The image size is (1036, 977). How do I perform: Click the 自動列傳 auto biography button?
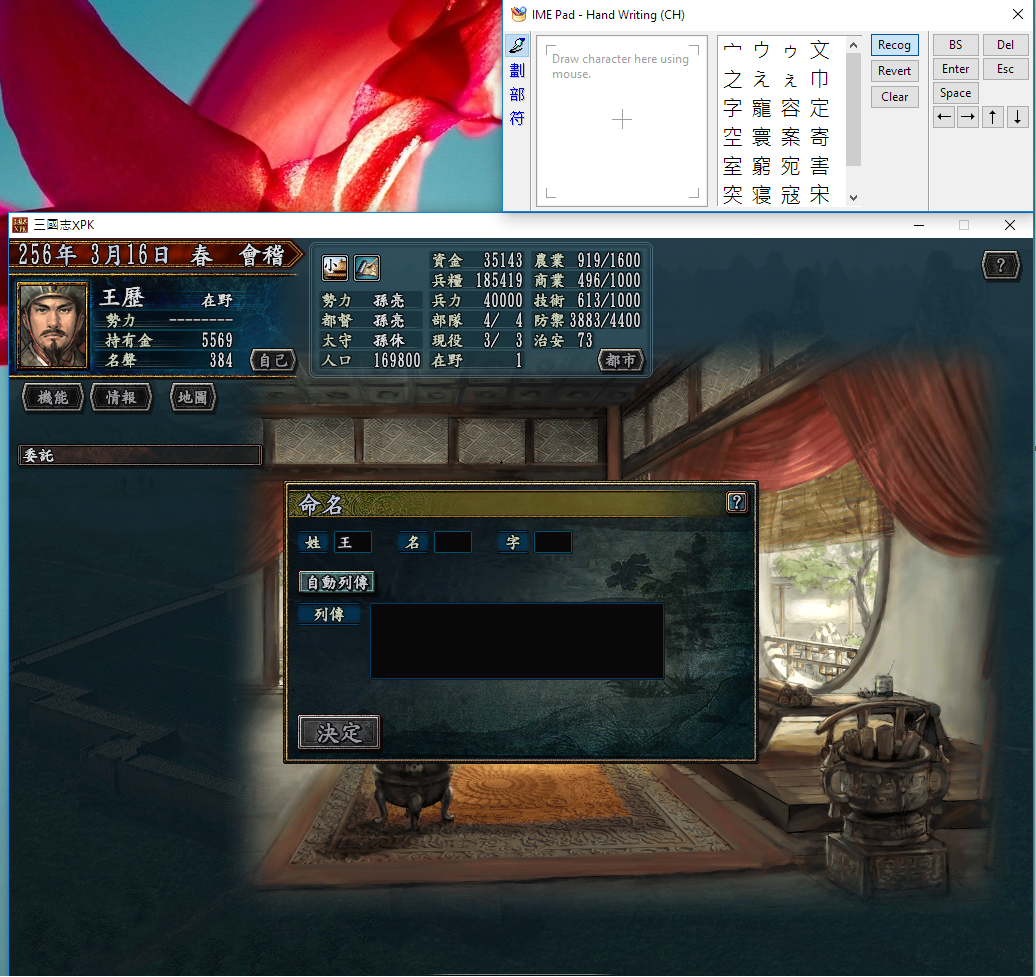(x=337, y=582)
